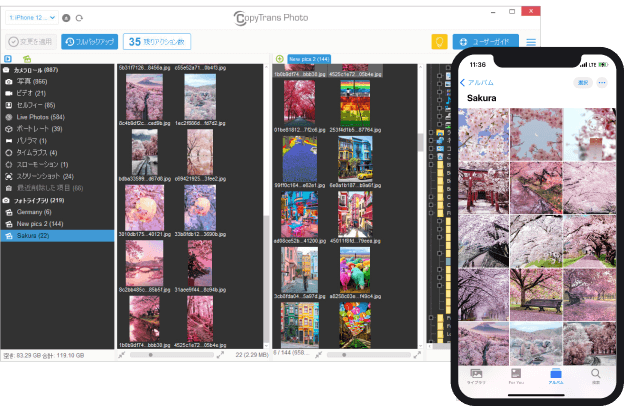Switch to the New pics 2 (144) tab
This screenshot has height=406, width=624.
[309, 59]
